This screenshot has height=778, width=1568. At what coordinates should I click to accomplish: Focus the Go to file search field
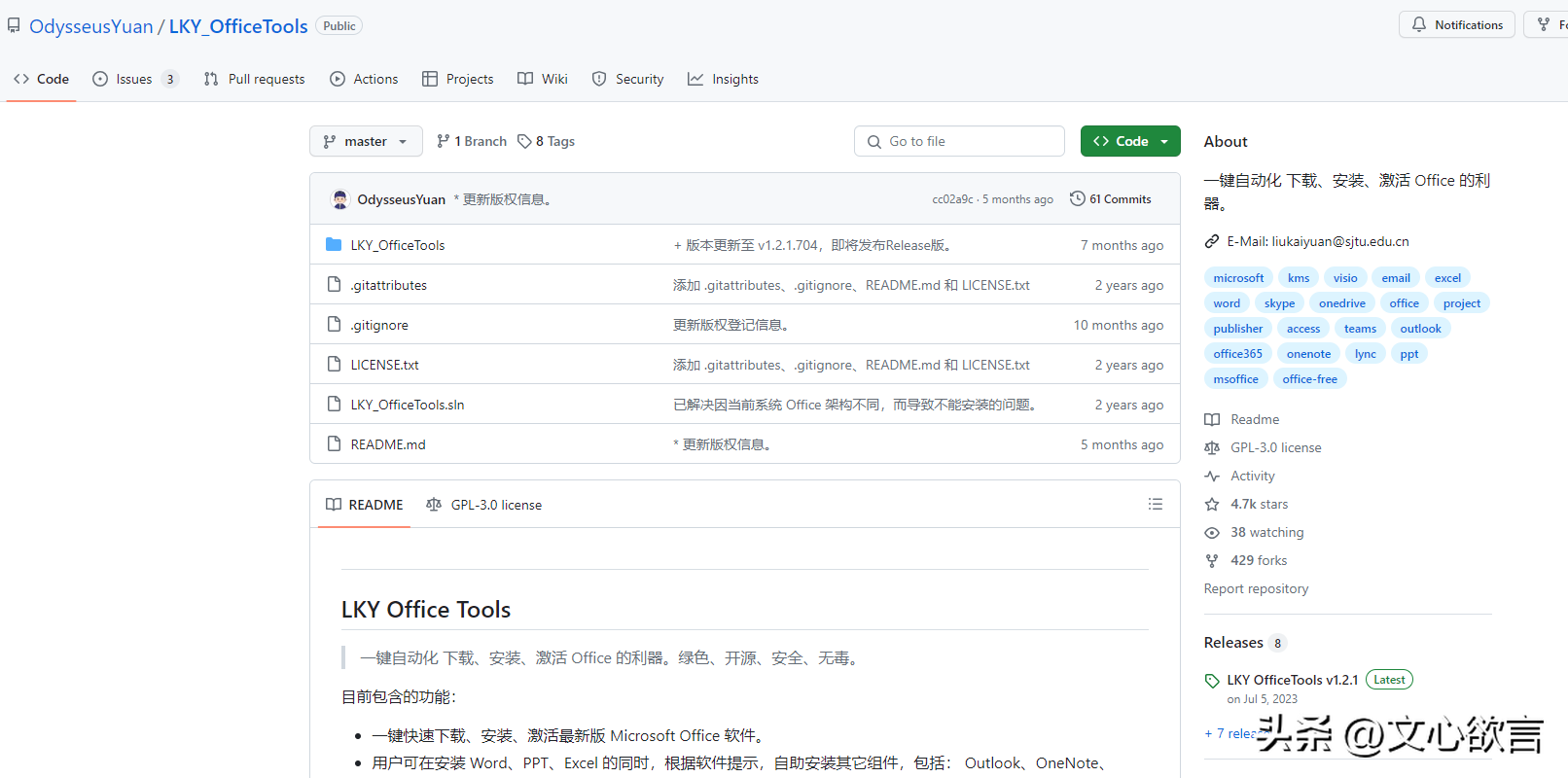pos(959,141)
